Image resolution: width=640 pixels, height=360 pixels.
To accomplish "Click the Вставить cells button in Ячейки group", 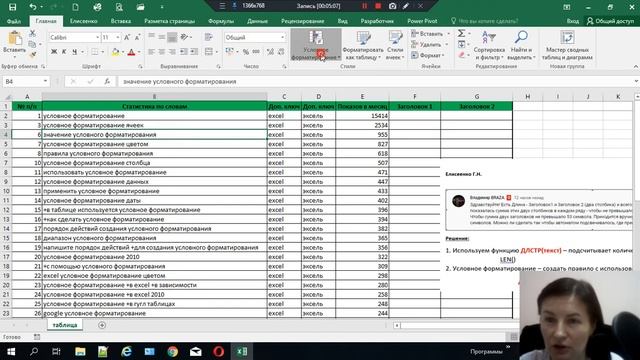I will point(427,34).
